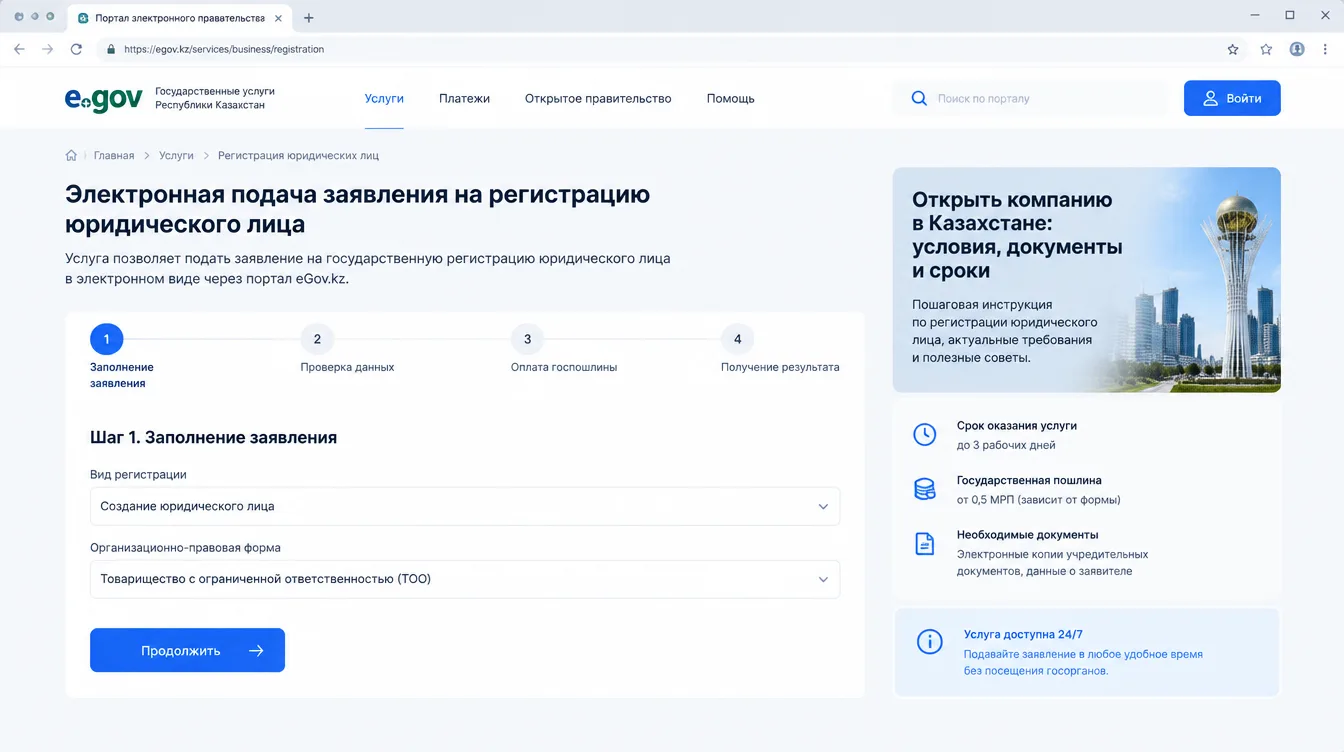Open the Помощь menu

[731, 98]
